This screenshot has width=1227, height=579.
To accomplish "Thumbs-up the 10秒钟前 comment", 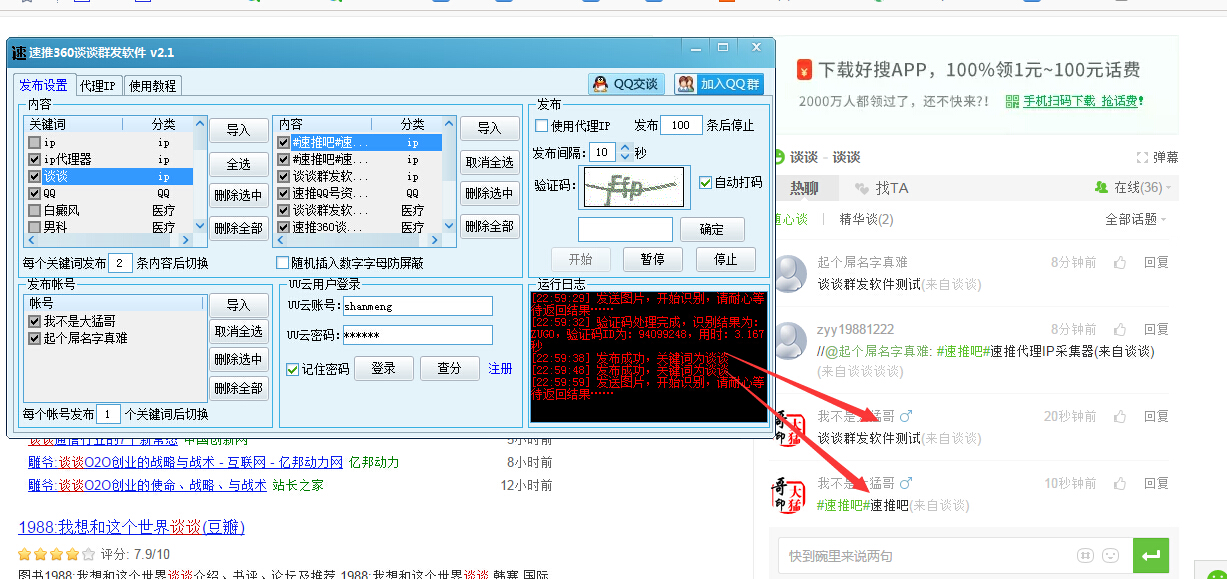I will 1120,483.
